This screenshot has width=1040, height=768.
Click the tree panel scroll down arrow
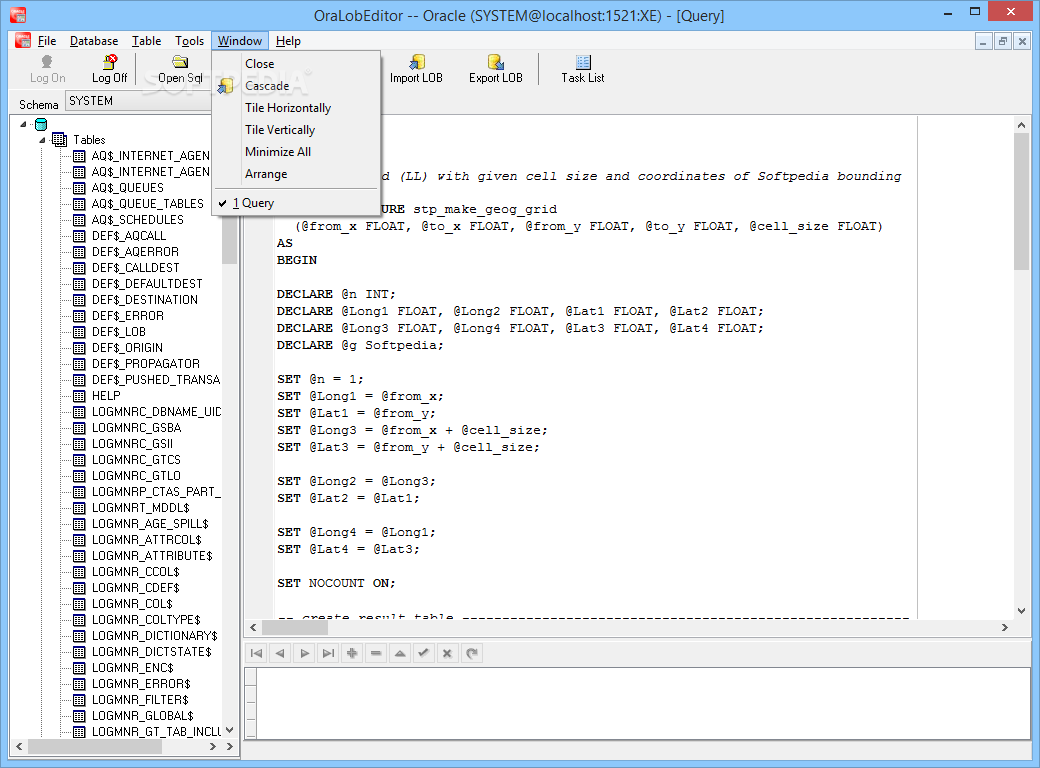229,730
